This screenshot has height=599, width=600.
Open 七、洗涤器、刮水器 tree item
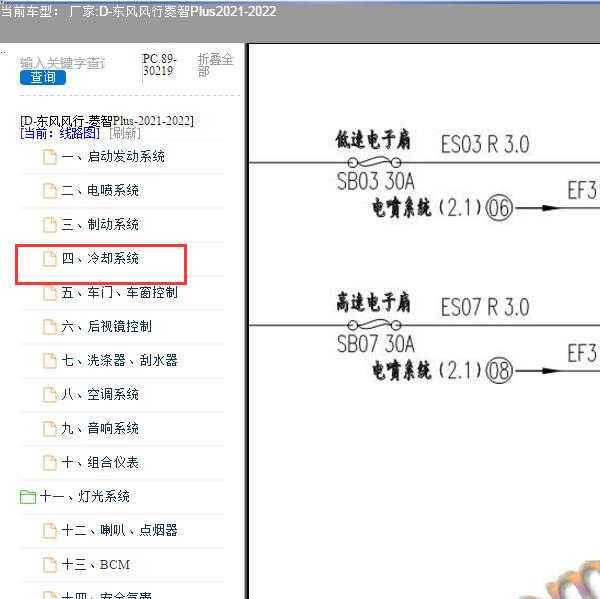click(x=119, y=360)
